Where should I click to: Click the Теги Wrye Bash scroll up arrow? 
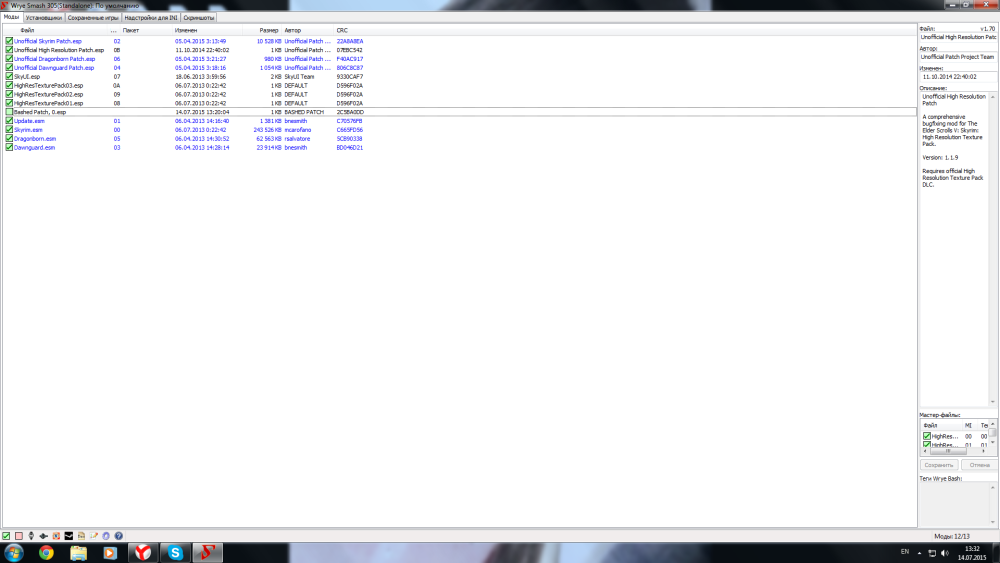coord(992,488)
